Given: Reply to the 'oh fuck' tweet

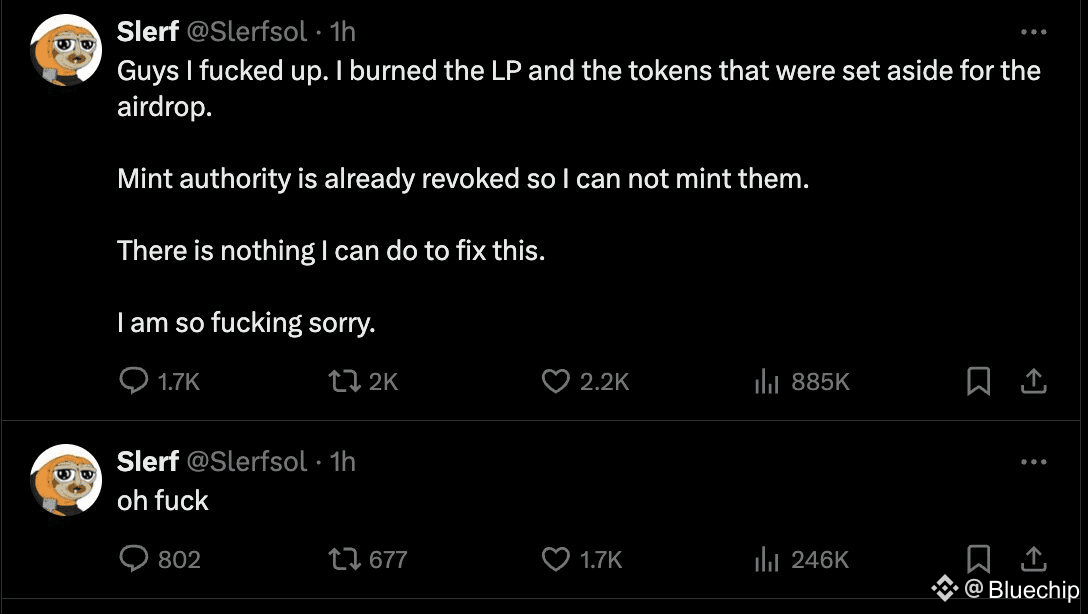Looking at the screenshot, I should click(x=134, y=559).
